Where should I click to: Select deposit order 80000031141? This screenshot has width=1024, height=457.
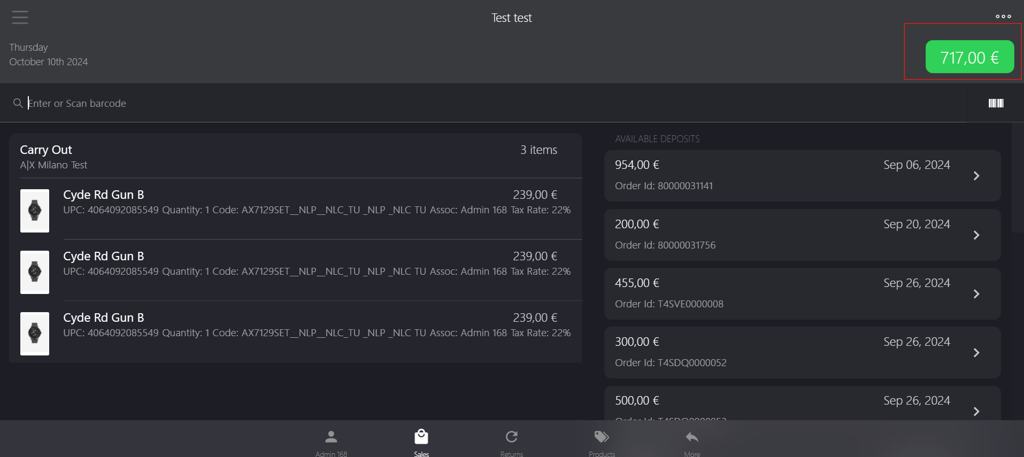802,176
